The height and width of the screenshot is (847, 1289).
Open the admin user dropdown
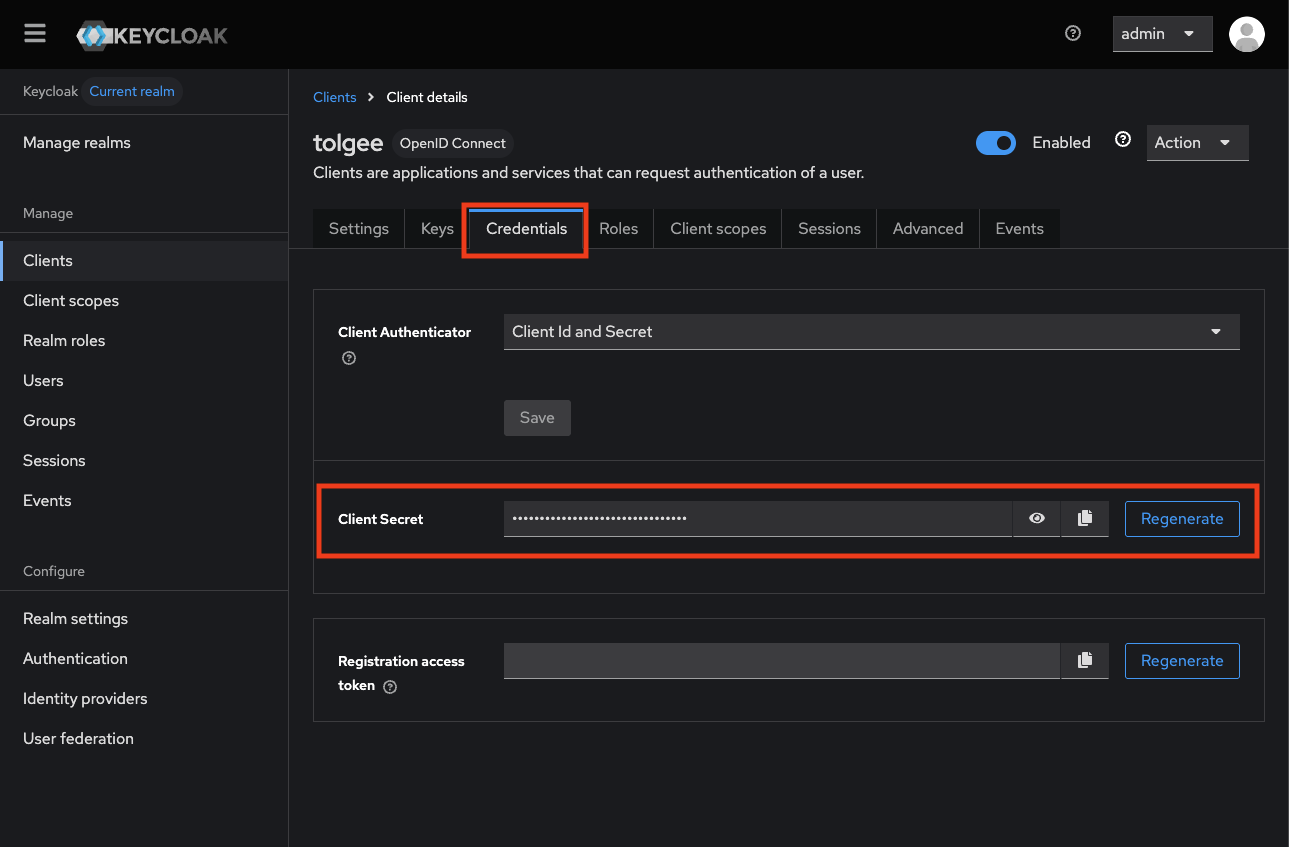pos(1162,34)
